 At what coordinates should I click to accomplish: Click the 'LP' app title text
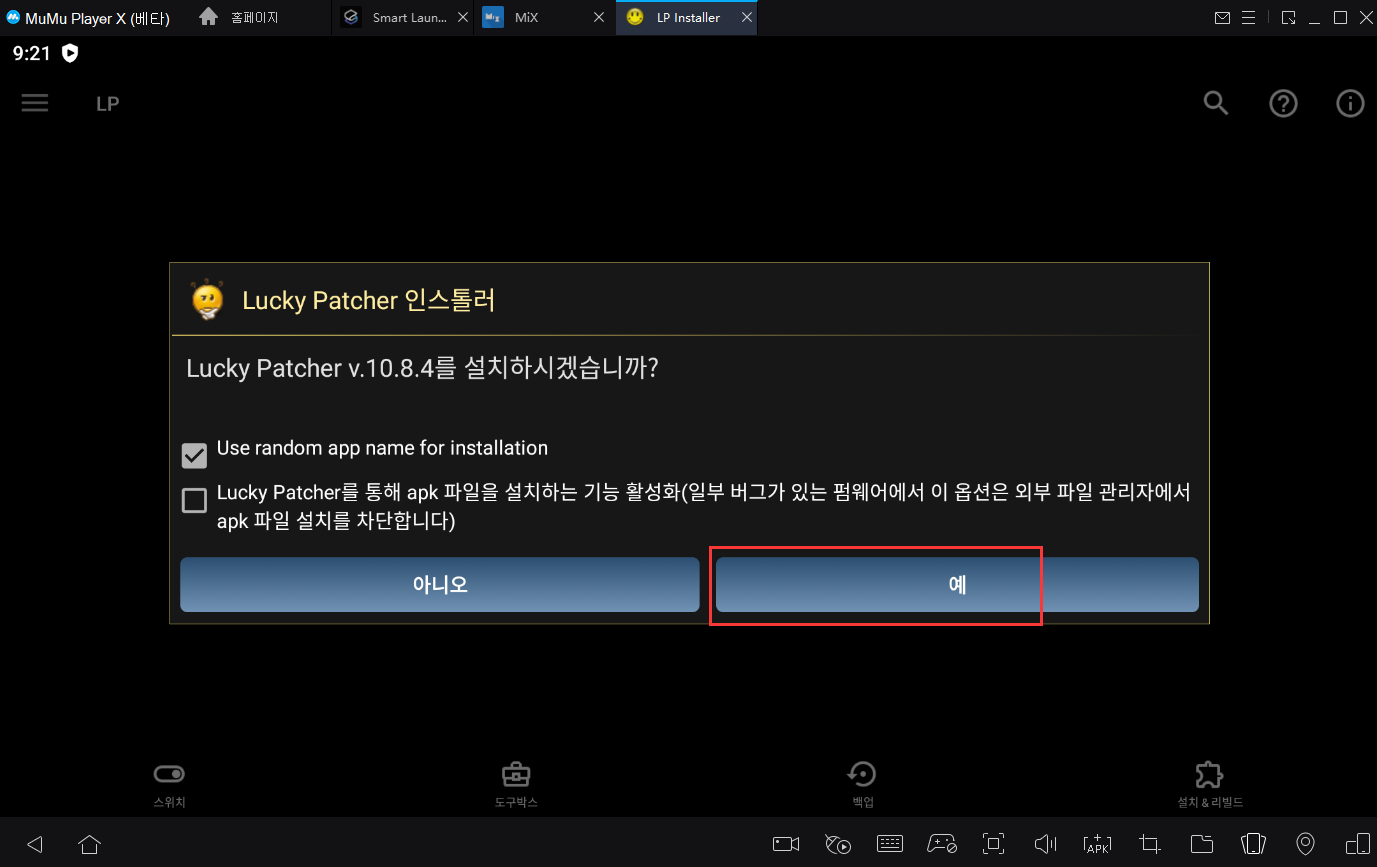[x=107, y=104]
